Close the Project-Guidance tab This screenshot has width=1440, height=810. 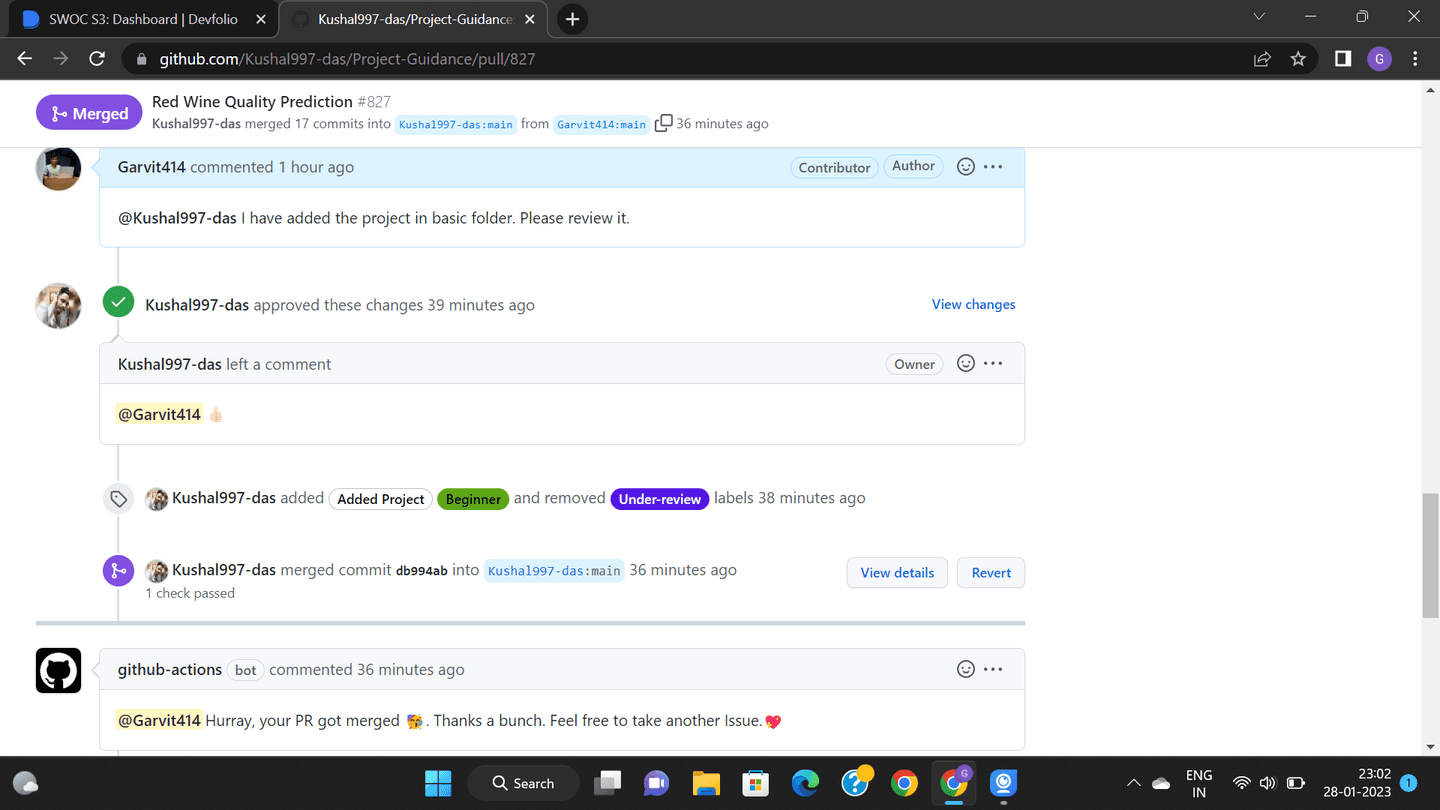(x=529, y=19)
